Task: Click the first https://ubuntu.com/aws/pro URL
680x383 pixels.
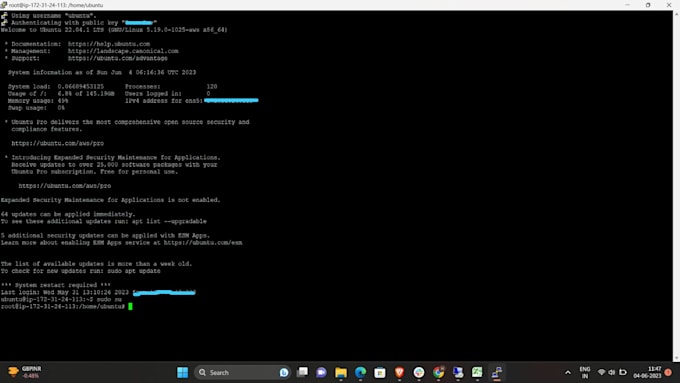Action: [58, 143]
